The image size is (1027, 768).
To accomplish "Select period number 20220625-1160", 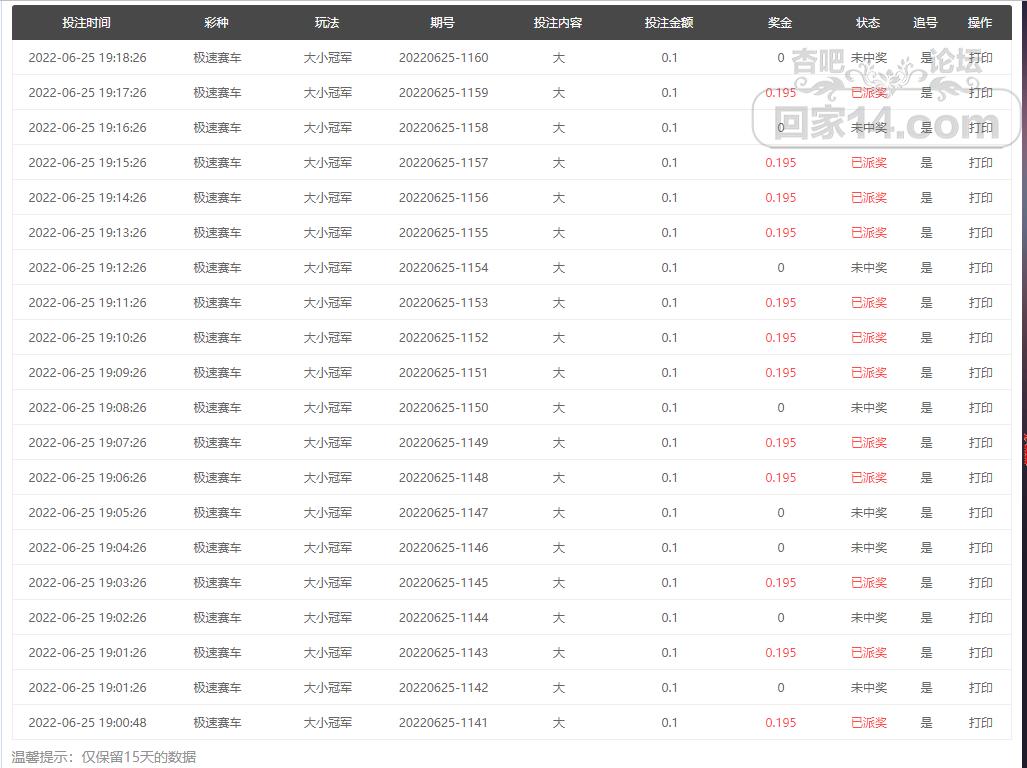I will (443, 58).
